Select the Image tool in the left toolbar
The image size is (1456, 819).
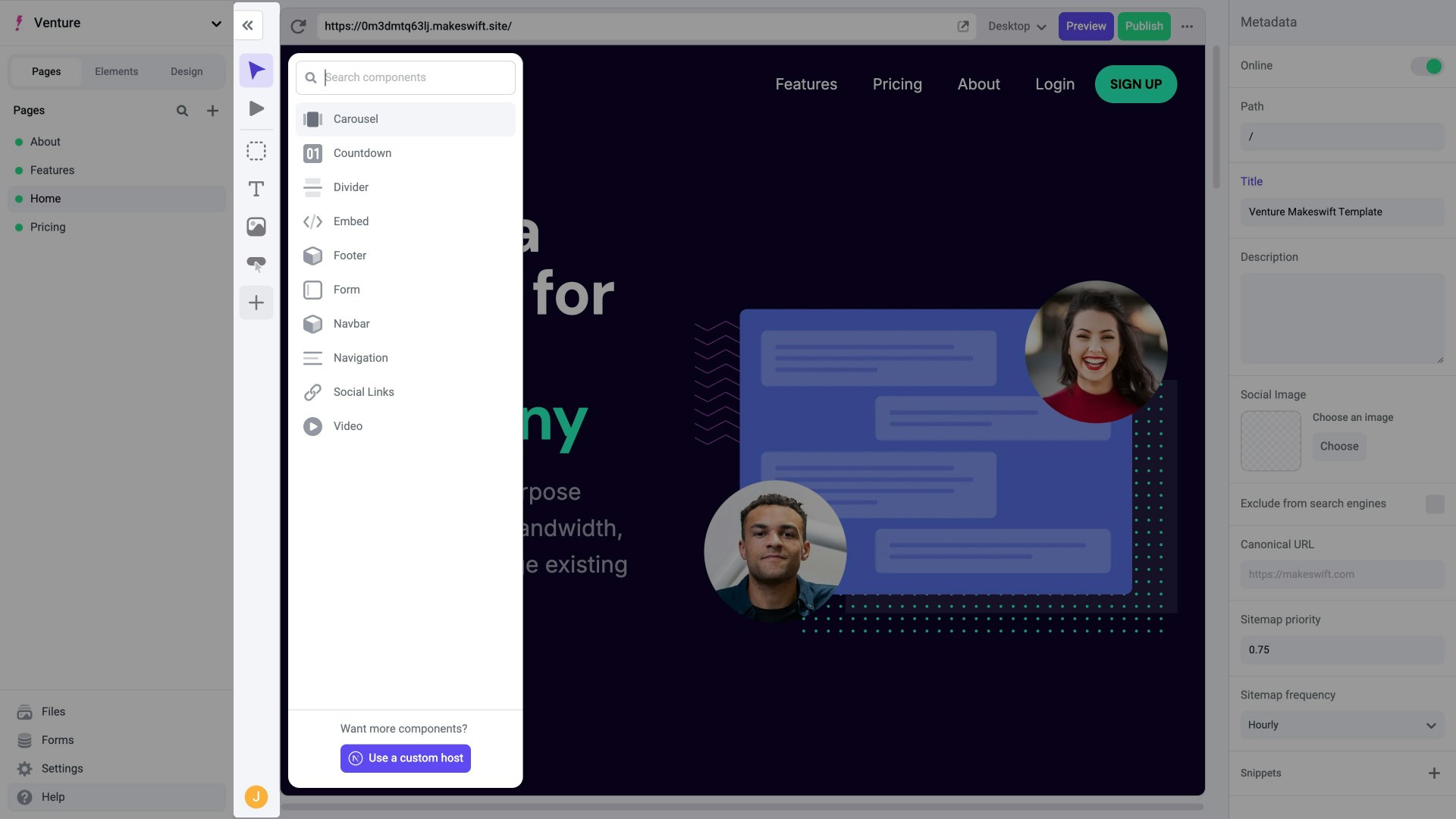click(x=256, y=225)
